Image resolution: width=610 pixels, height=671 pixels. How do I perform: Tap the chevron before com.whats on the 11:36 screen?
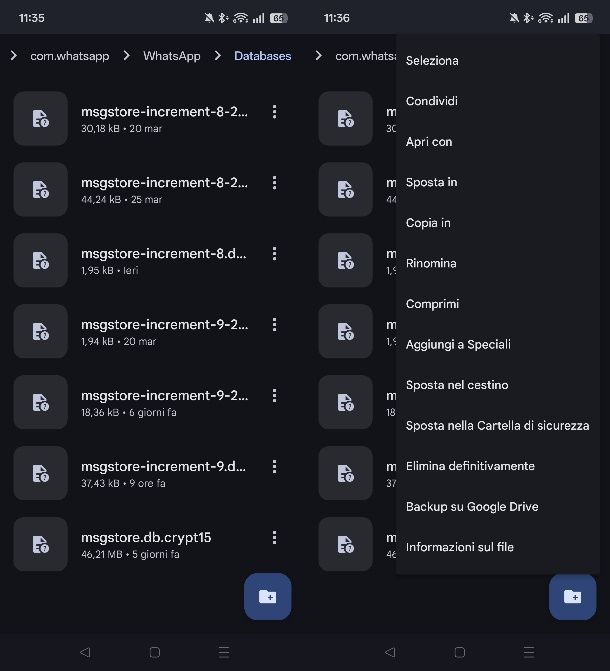[x=318, y=56]
